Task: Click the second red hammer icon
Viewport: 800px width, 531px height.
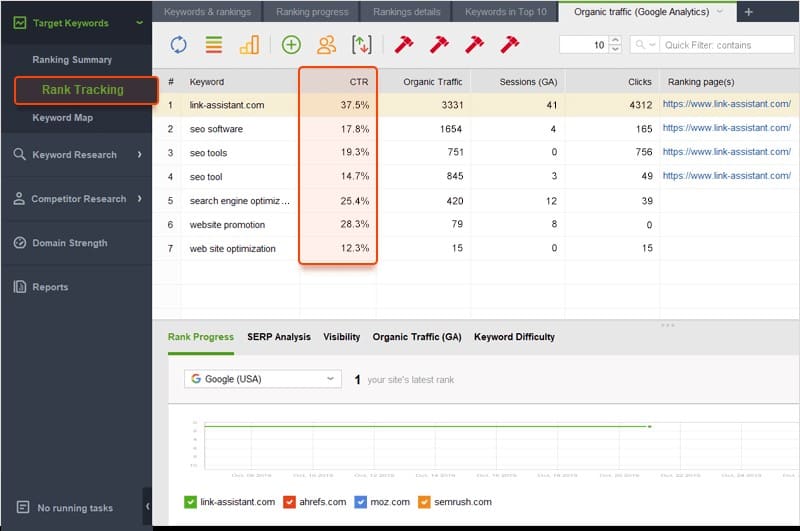Action: click(439, 45)
